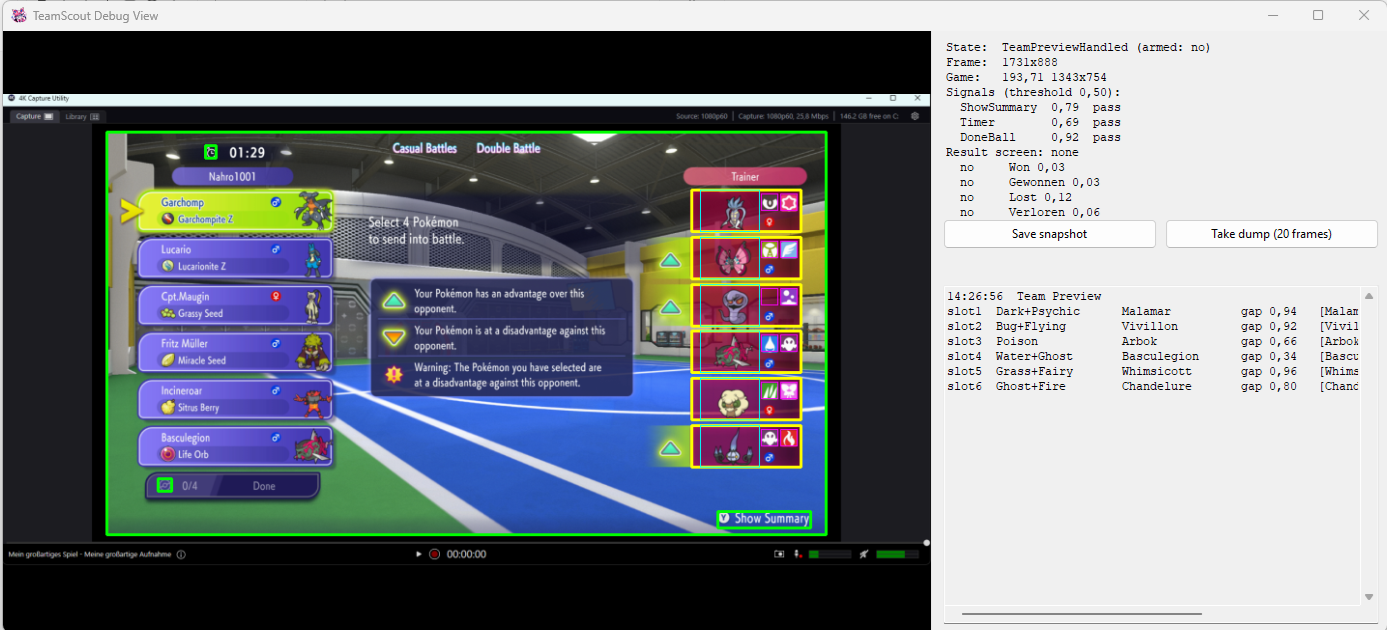Viewport: 1390px width, 630px height.
Task: Select Fritz Müller holding Miracle Seed
Action: [x=235, y=351]
